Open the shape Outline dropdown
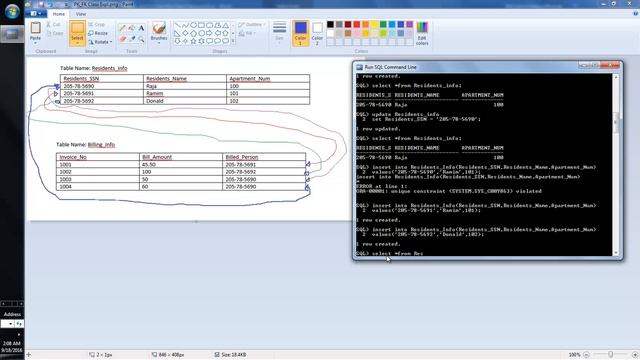 pyautogui.click(x=252, y=24)
